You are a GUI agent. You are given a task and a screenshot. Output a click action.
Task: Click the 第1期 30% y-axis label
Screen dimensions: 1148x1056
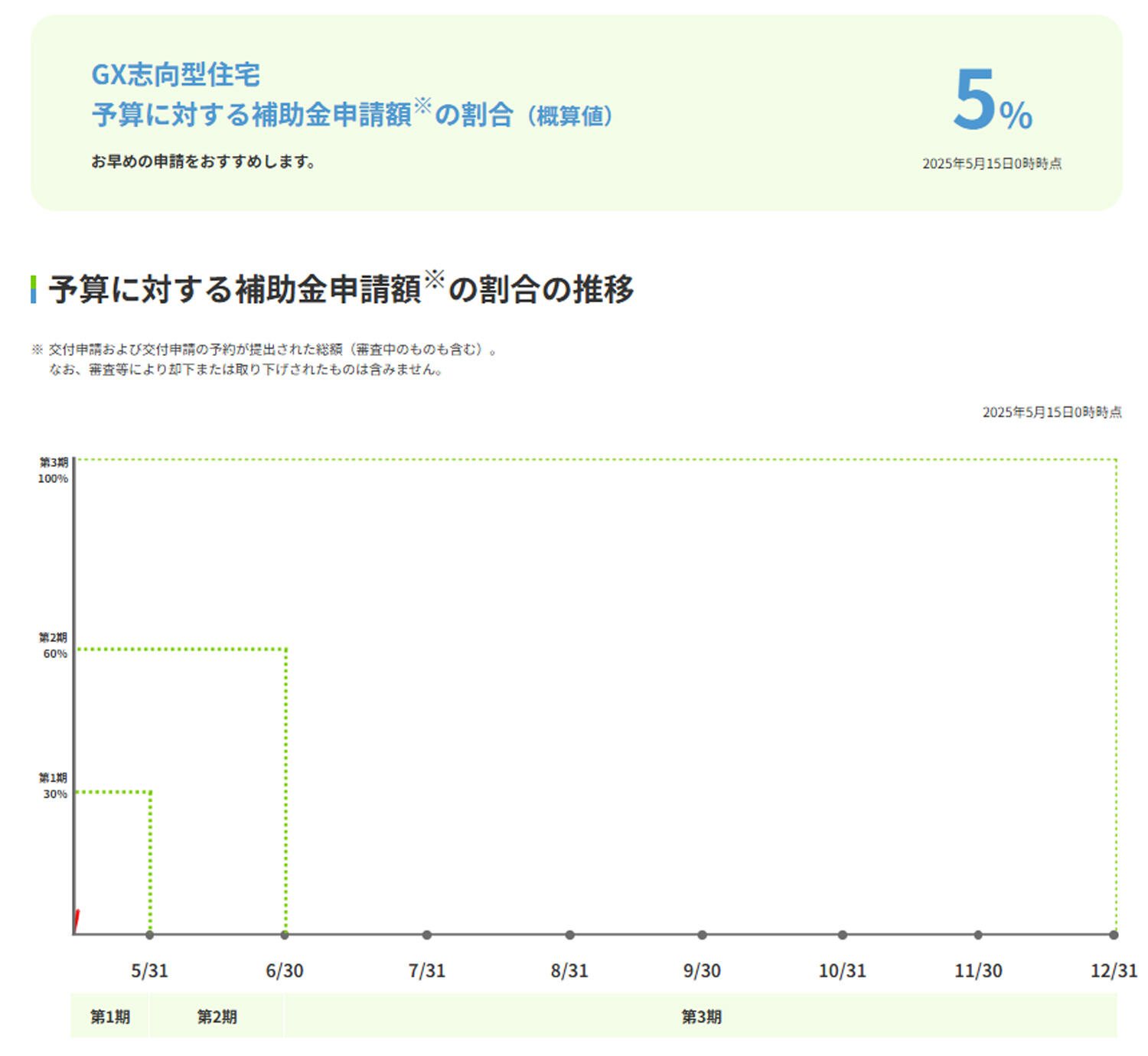[54, 786]
